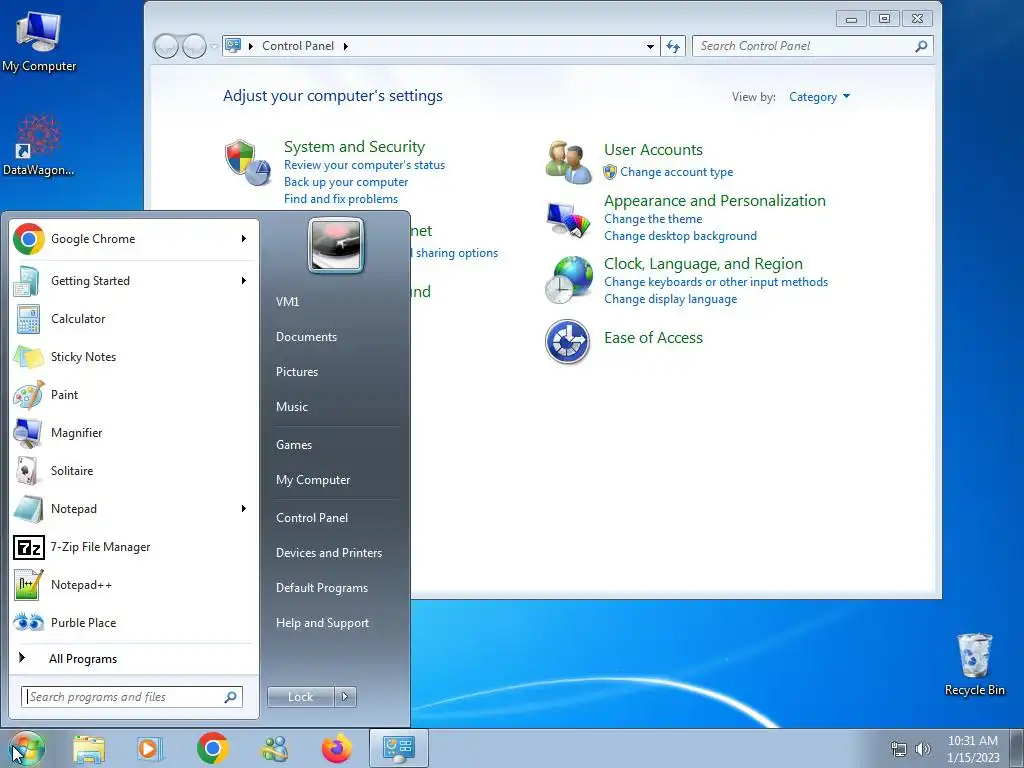The width and height of the screenshot is (1024, 768).
Task: Select the DataWagon desktop shortcut
Action: pos(39,145)
